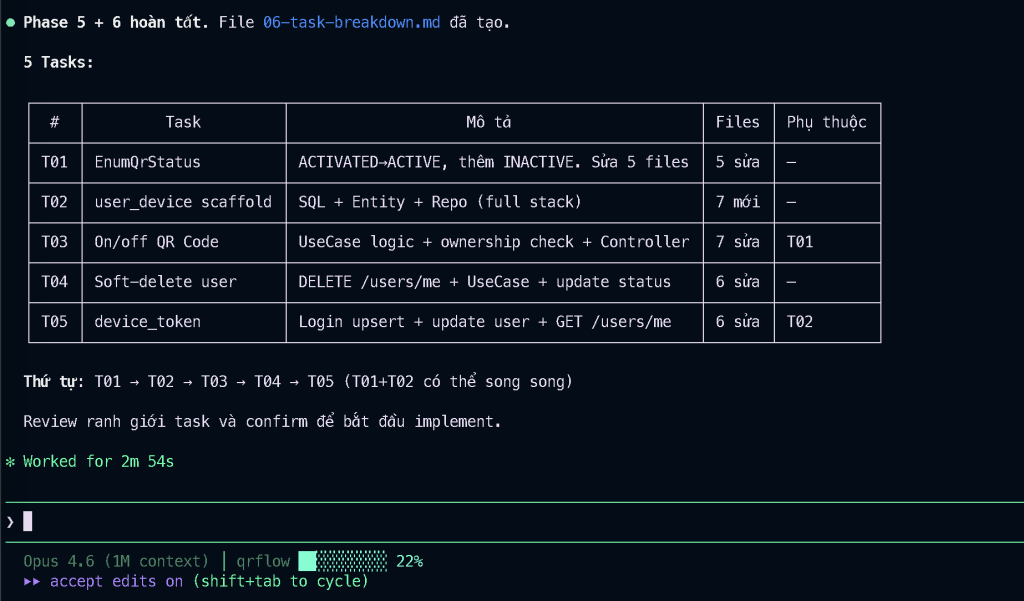The image size is (1024, 601).
Task: Select the "Mô tả" column header
Action: pos(494,122)
